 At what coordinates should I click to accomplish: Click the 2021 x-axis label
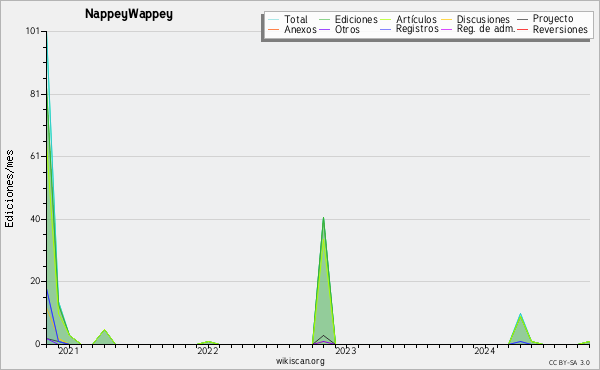coord(68,350)
